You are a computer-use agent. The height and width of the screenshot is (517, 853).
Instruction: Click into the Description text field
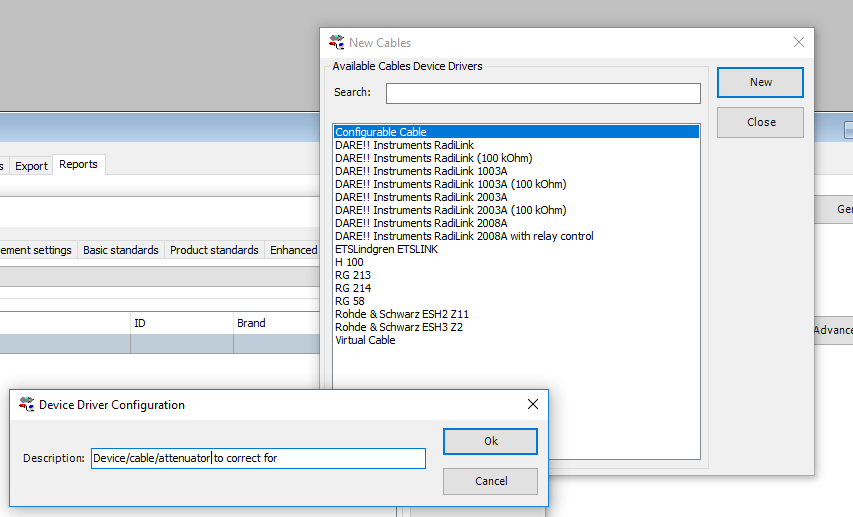coord(258,458)
